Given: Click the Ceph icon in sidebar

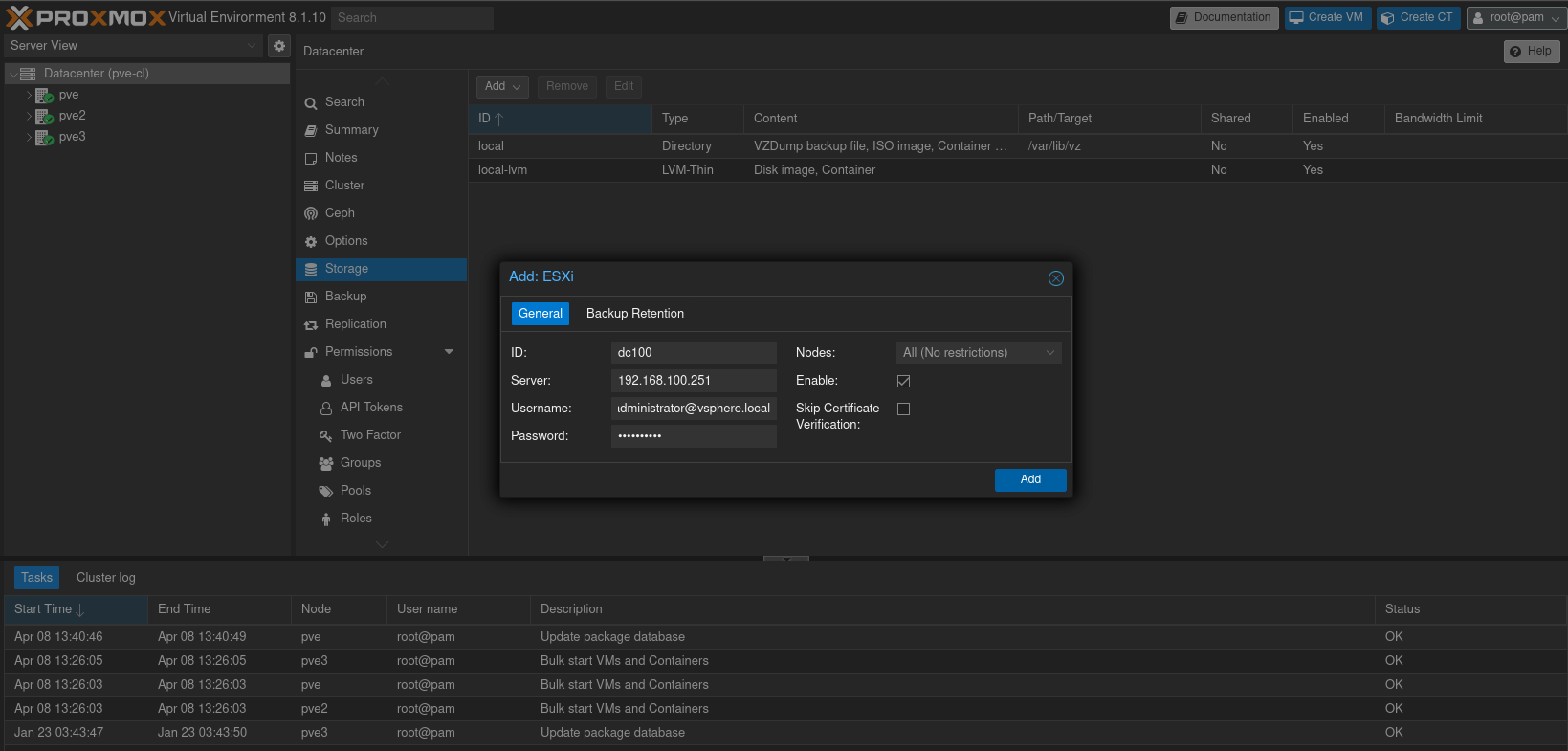Looking at the screenshot, I should coord(311,213).
